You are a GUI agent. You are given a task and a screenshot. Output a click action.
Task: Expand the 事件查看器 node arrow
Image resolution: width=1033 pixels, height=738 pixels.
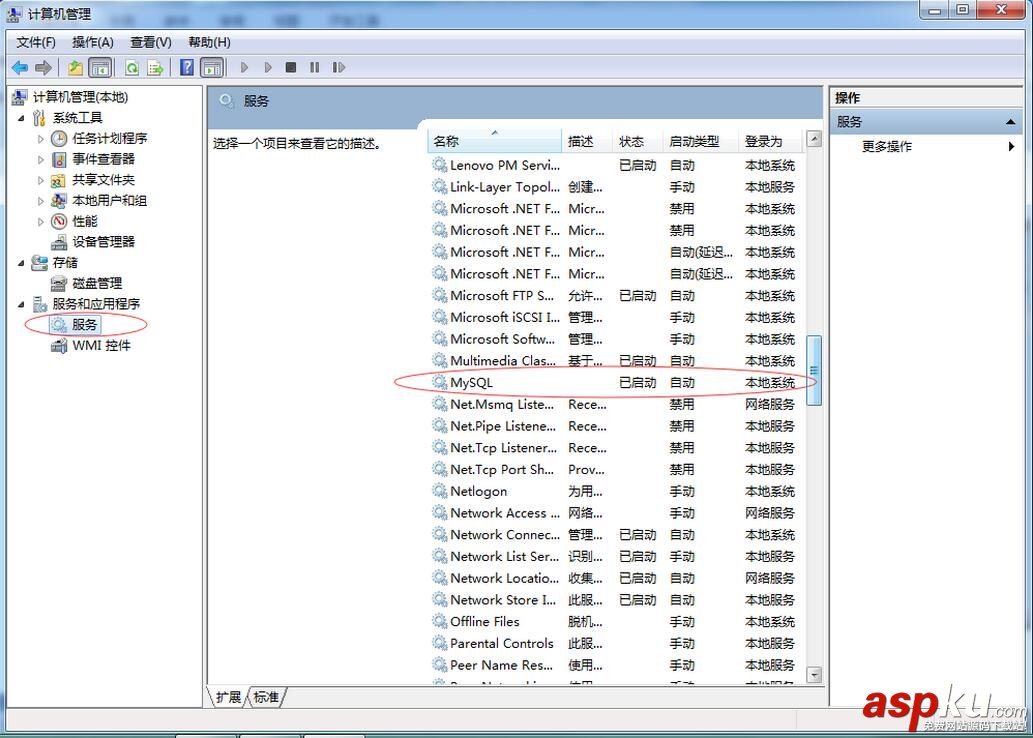tap(41, 159)
